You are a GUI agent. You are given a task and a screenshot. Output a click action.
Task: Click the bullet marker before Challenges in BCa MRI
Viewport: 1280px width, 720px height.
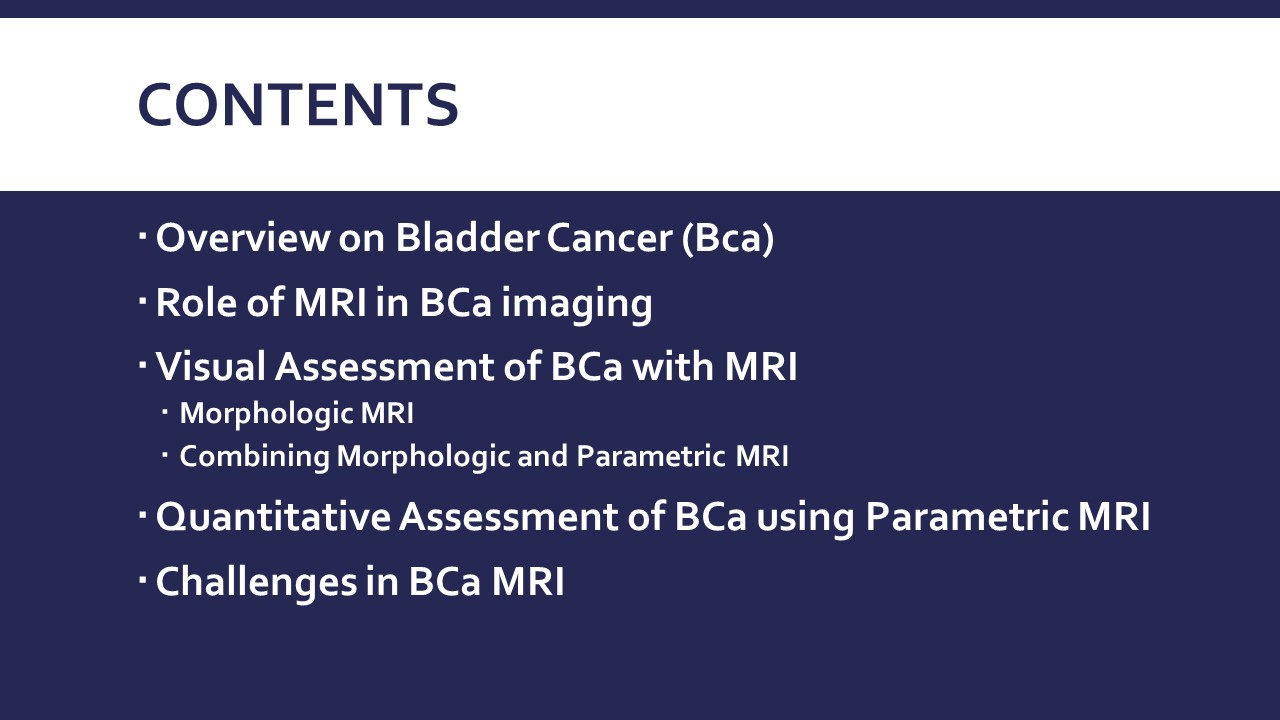(143, 579)
